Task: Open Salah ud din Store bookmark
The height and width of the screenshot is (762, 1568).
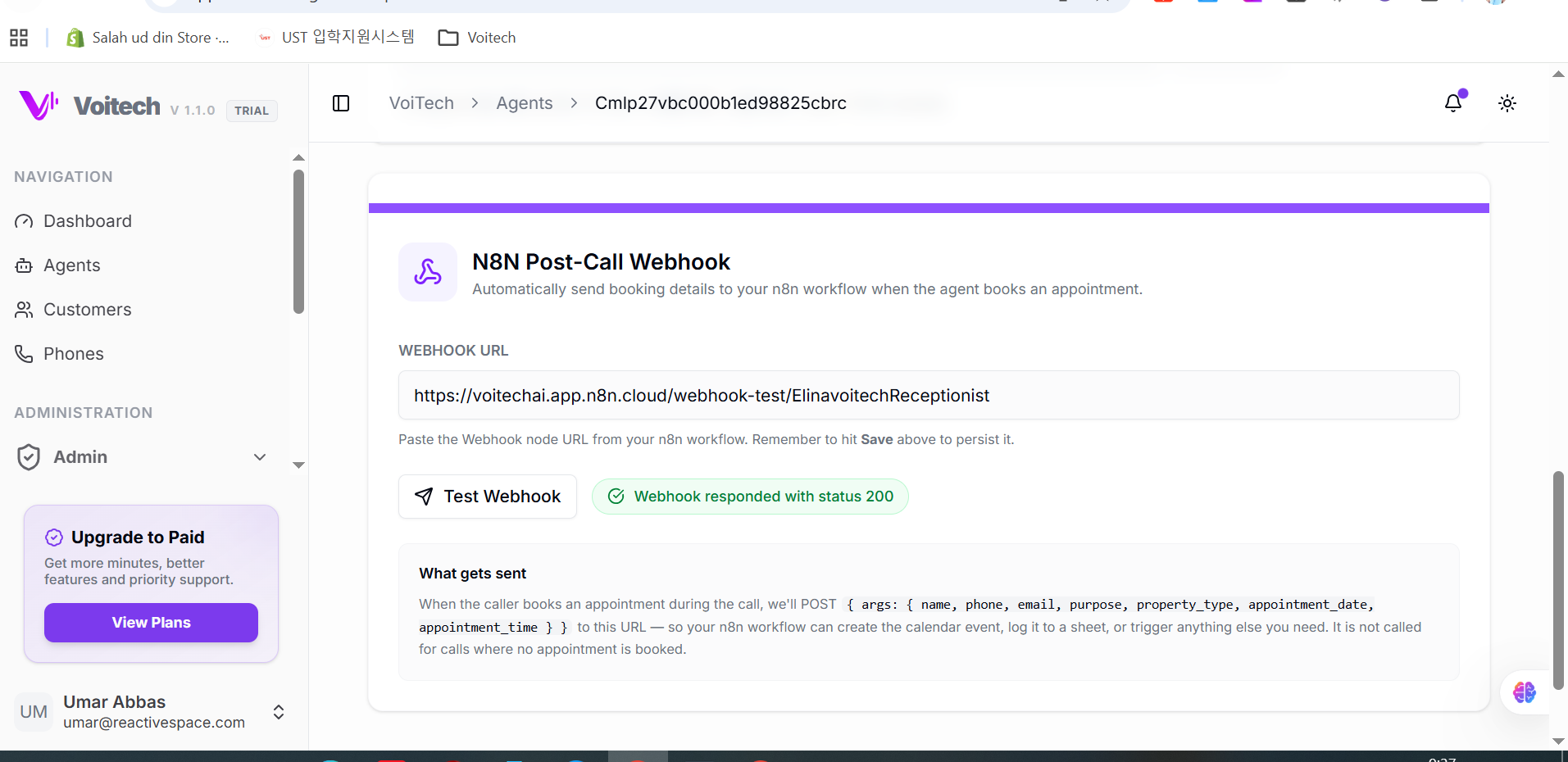Action: click(x=148, y=38)
